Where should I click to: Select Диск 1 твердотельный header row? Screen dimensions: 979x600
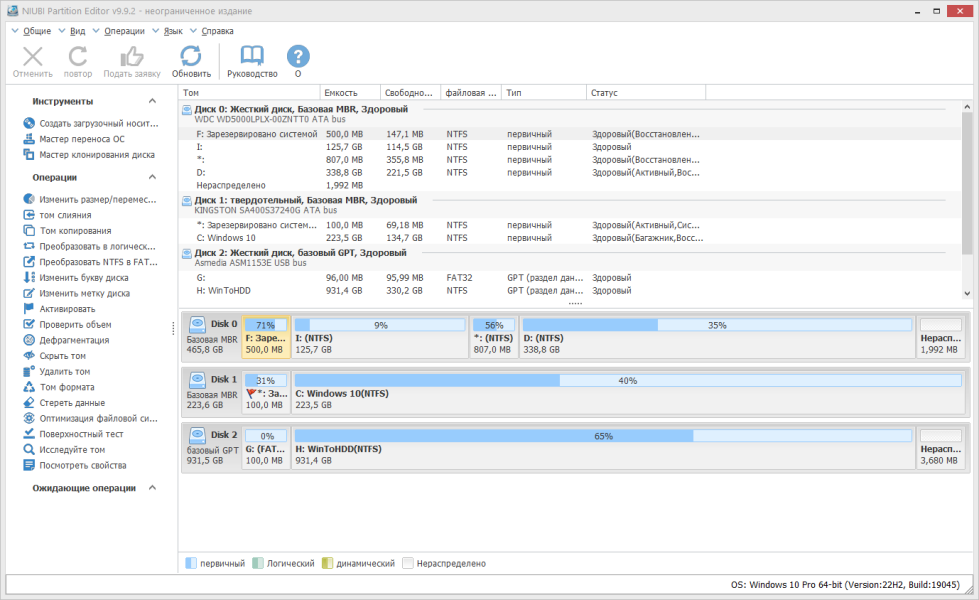[x=570, y=205]
